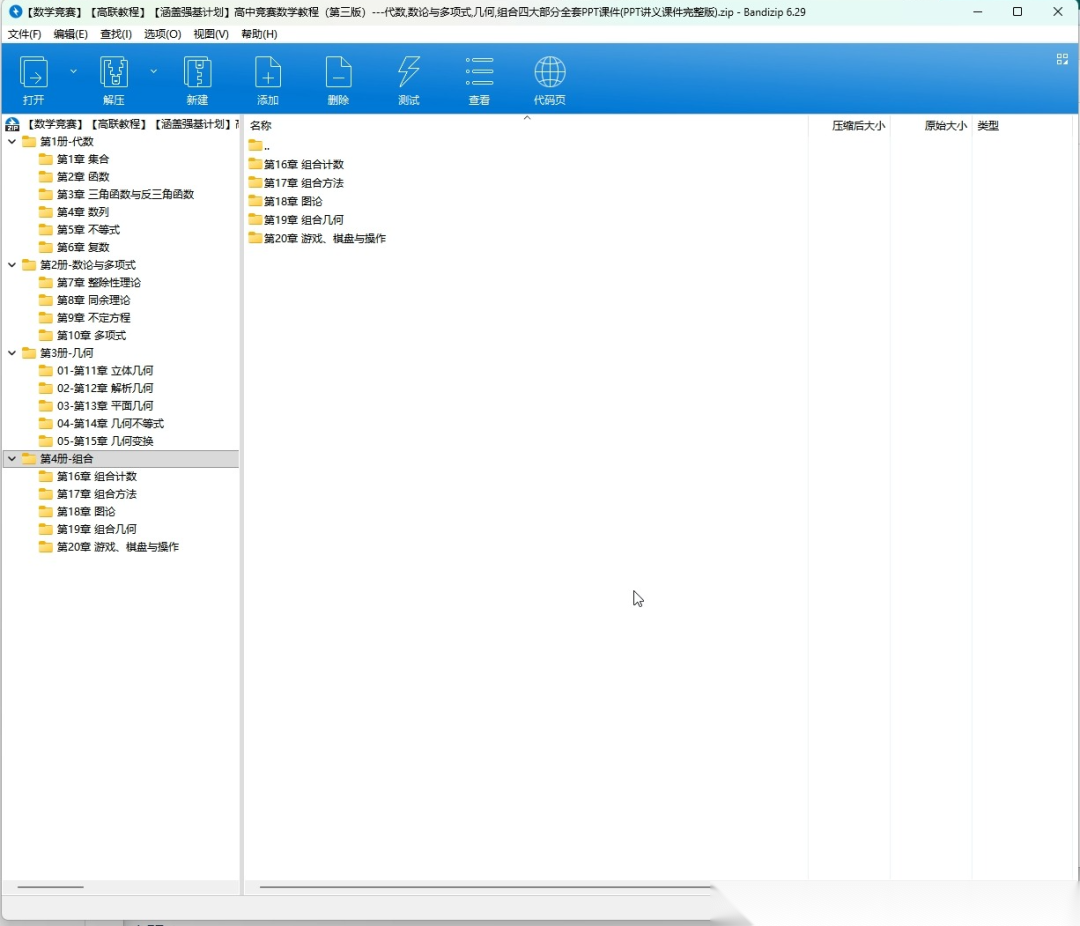1080x926 pixels.
Task: Click the 打开 (Open) toolbar icon
Action: point(34,73)
